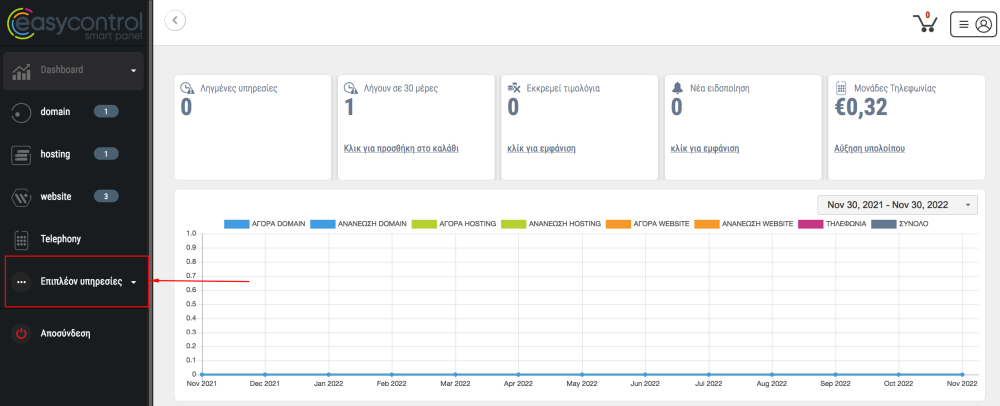Click the website sidebar icon
Screen dimensions: 1000x406
(x=22, y=197)
